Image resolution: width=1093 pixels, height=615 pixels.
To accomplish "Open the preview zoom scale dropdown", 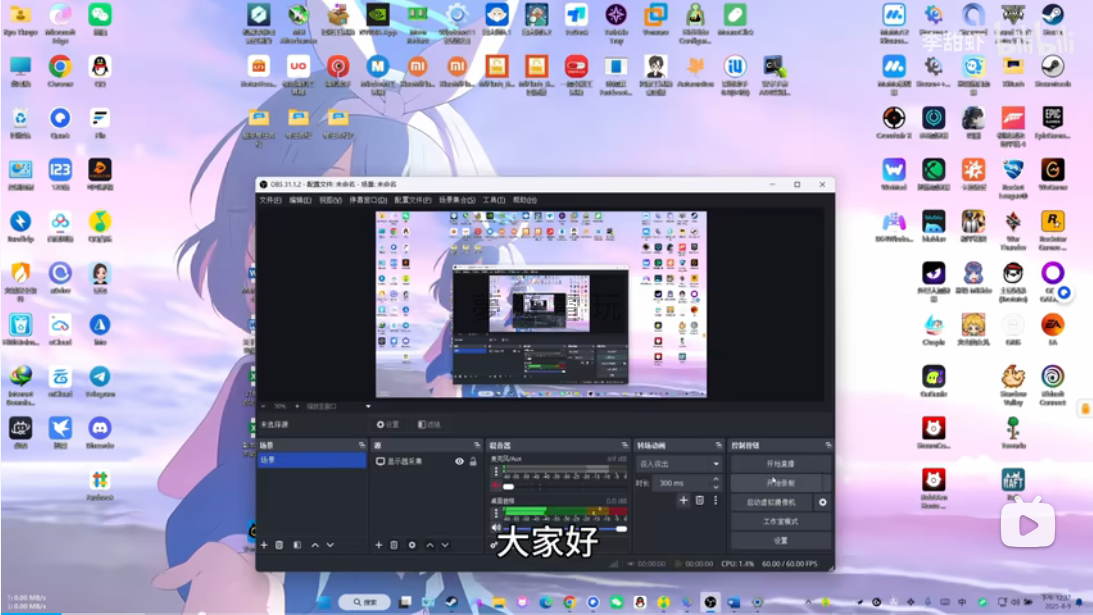I will [x=368, y=407].
